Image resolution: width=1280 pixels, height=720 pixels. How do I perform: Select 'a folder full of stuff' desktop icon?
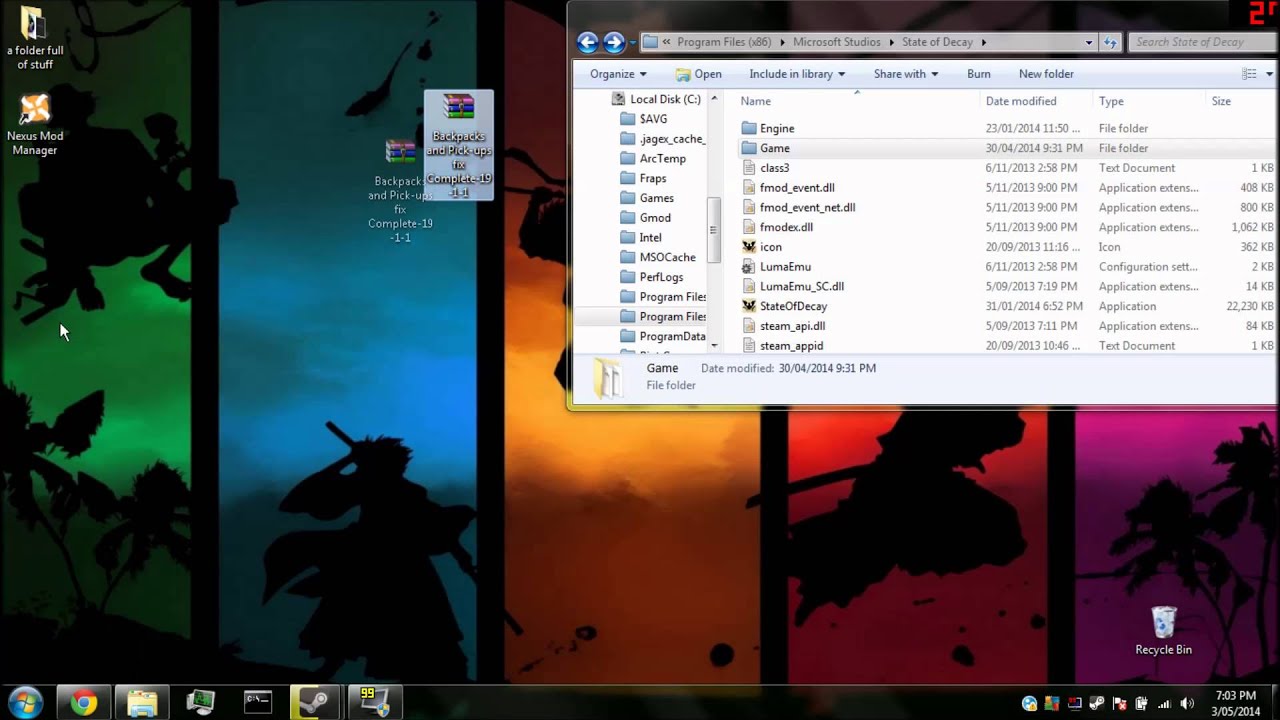35,39
